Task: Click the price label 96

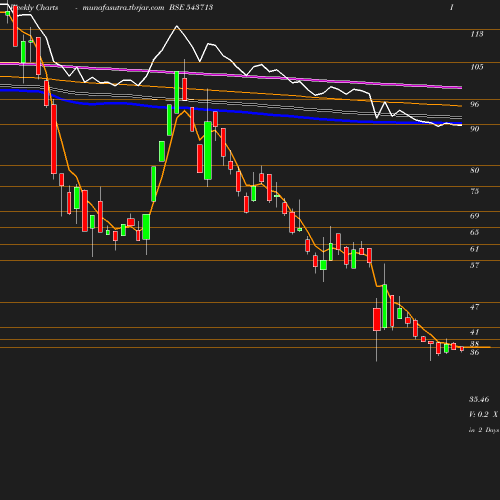Action: [474, 104]
